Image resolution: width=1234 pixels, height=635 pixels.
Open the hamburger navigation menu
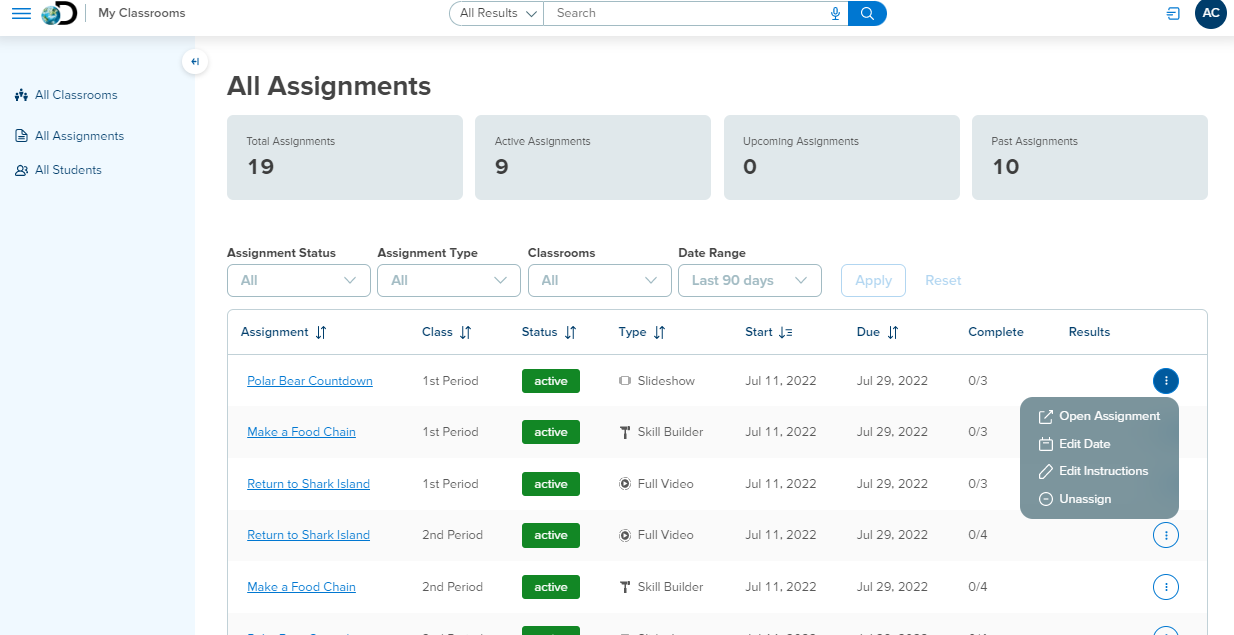(21, 14)
